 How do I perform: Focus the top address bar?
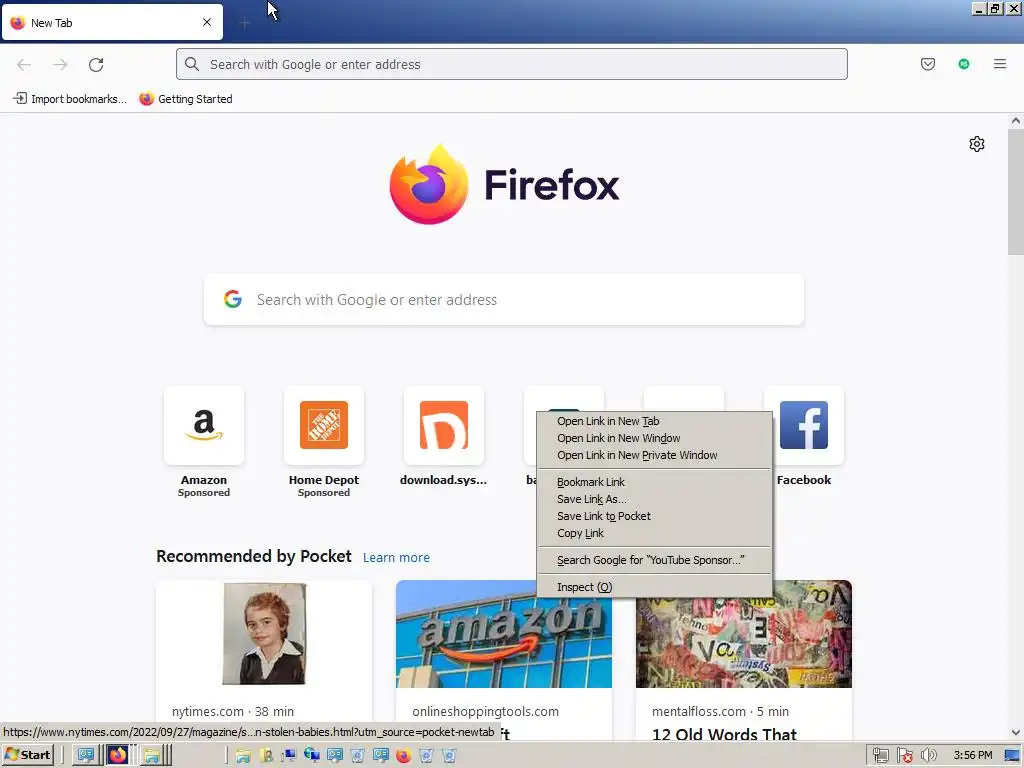(x=511, y=64)
